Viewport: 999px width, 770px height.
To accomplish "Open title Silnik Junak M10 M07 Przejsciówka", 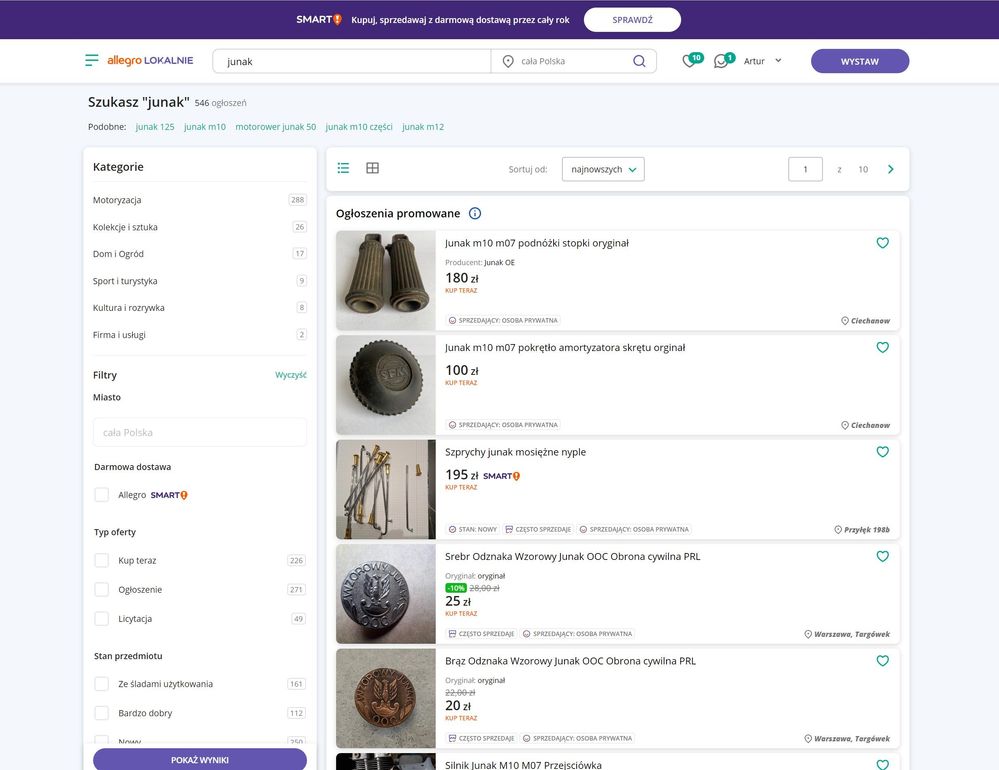I will tap(523, 765).
